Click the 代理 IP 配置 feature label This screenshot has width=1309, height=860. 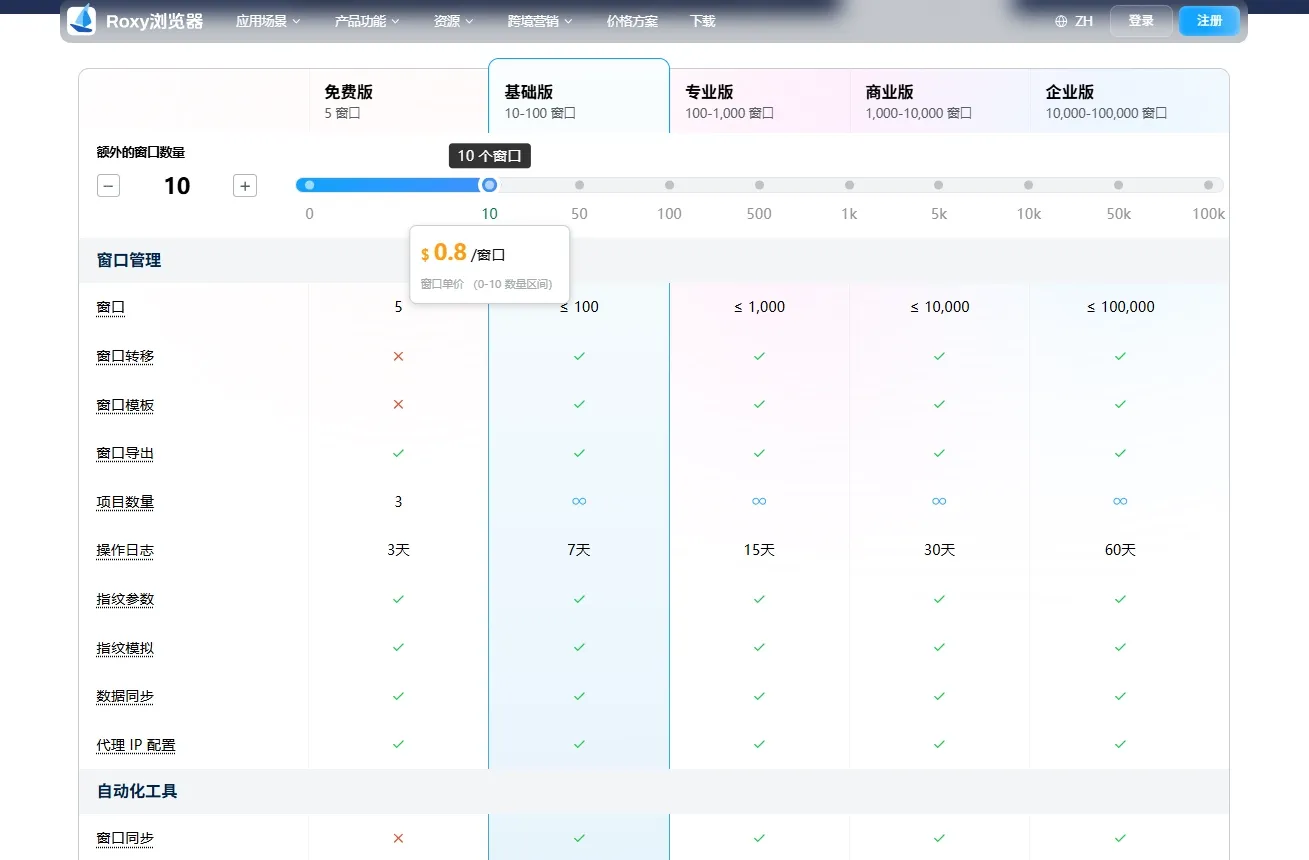[x=136, y=745]
